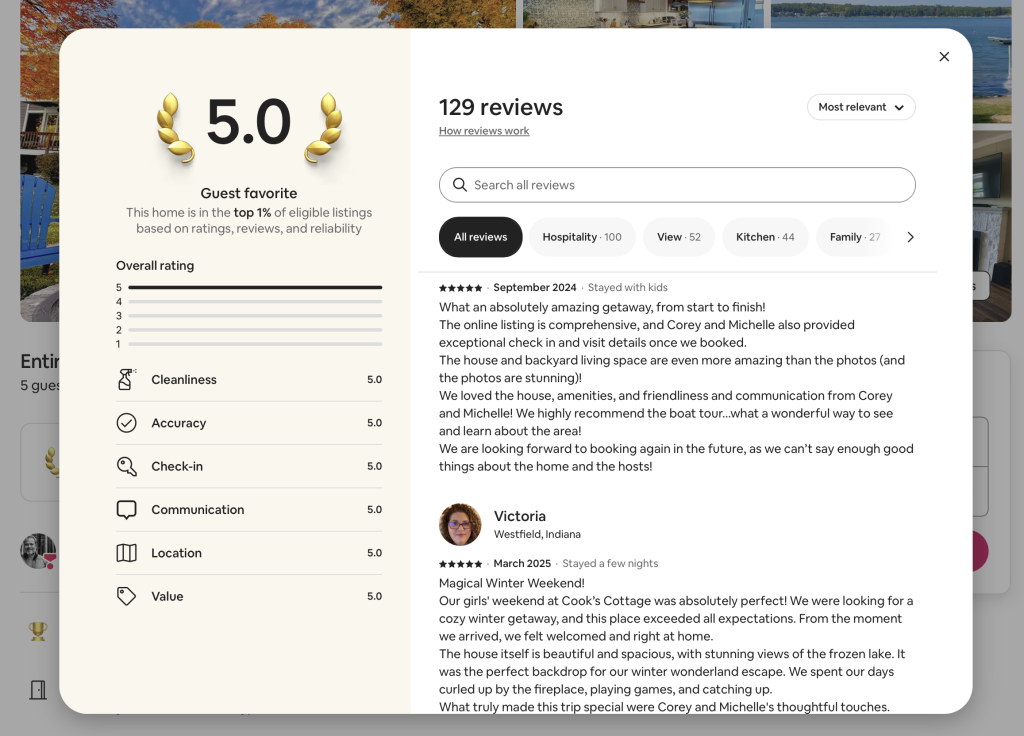Click the 5-star overall rating bar
The height and width of the screenshot is (736, 1024).
click(255, 287)
